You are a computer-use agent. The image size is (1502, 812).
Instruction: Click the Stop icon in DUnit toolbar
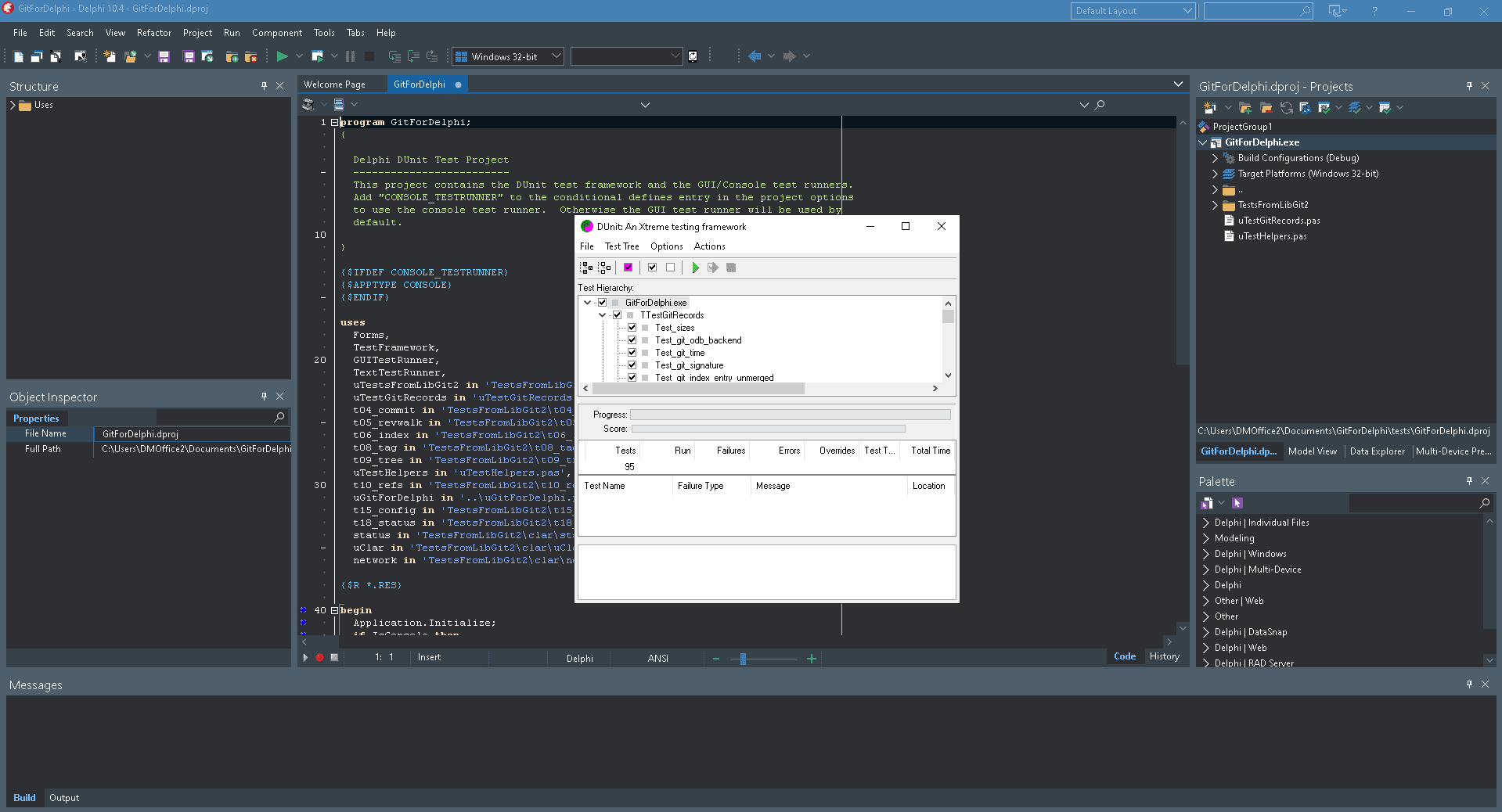[x=731, y=268]
